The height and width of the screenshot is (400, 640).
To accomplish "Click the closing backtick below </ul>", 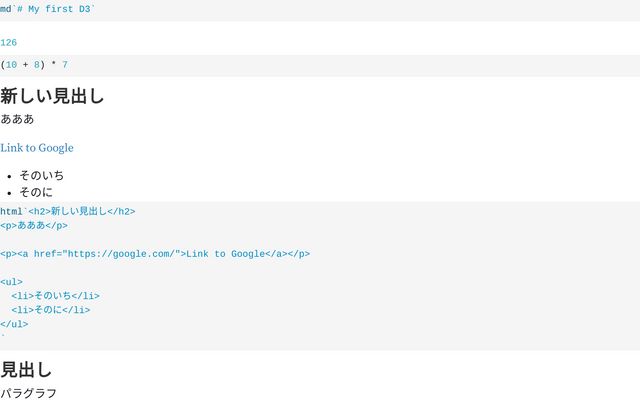I will point(3,337).
